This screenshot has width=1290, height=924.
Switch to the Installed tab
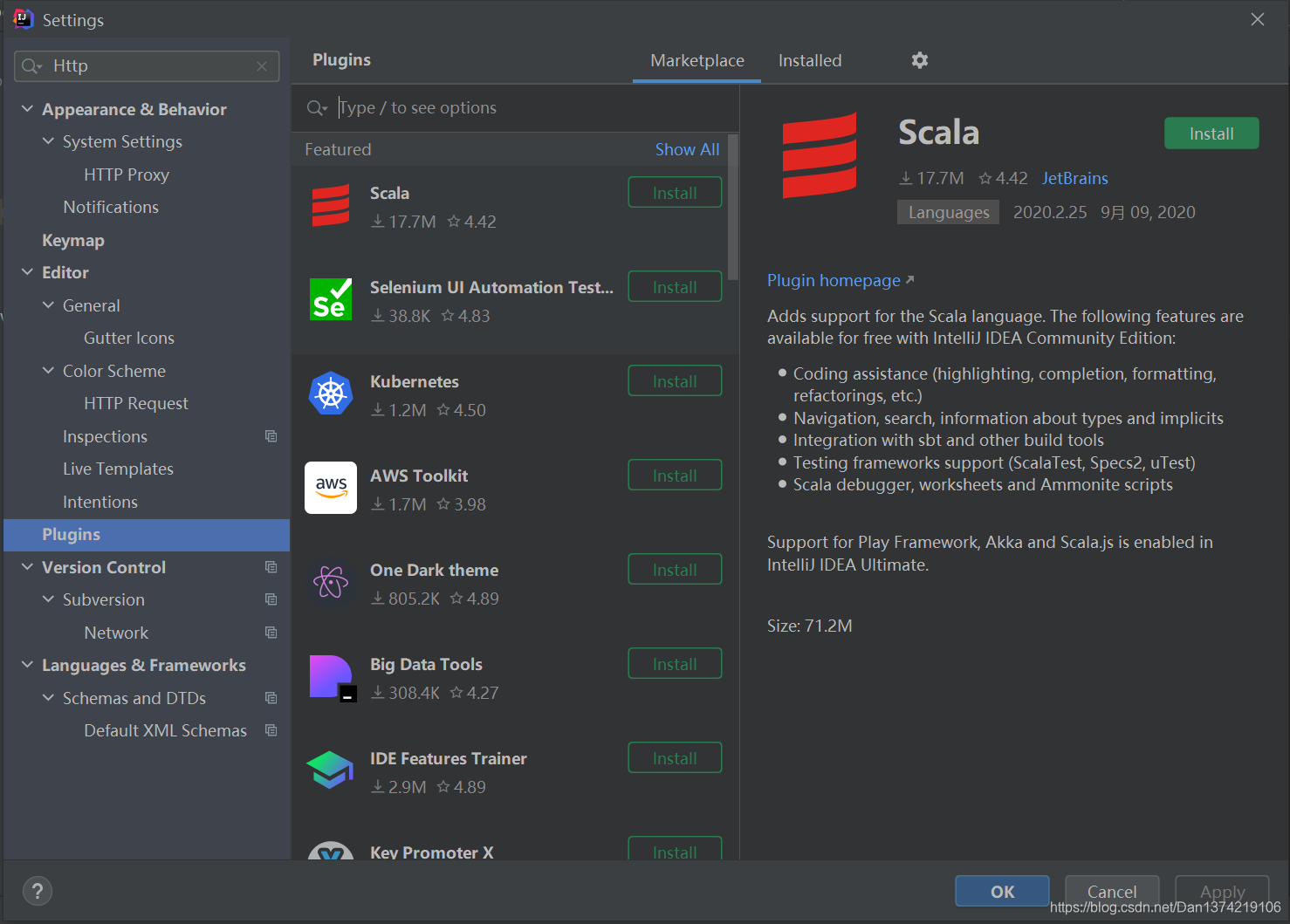[810, 61]
